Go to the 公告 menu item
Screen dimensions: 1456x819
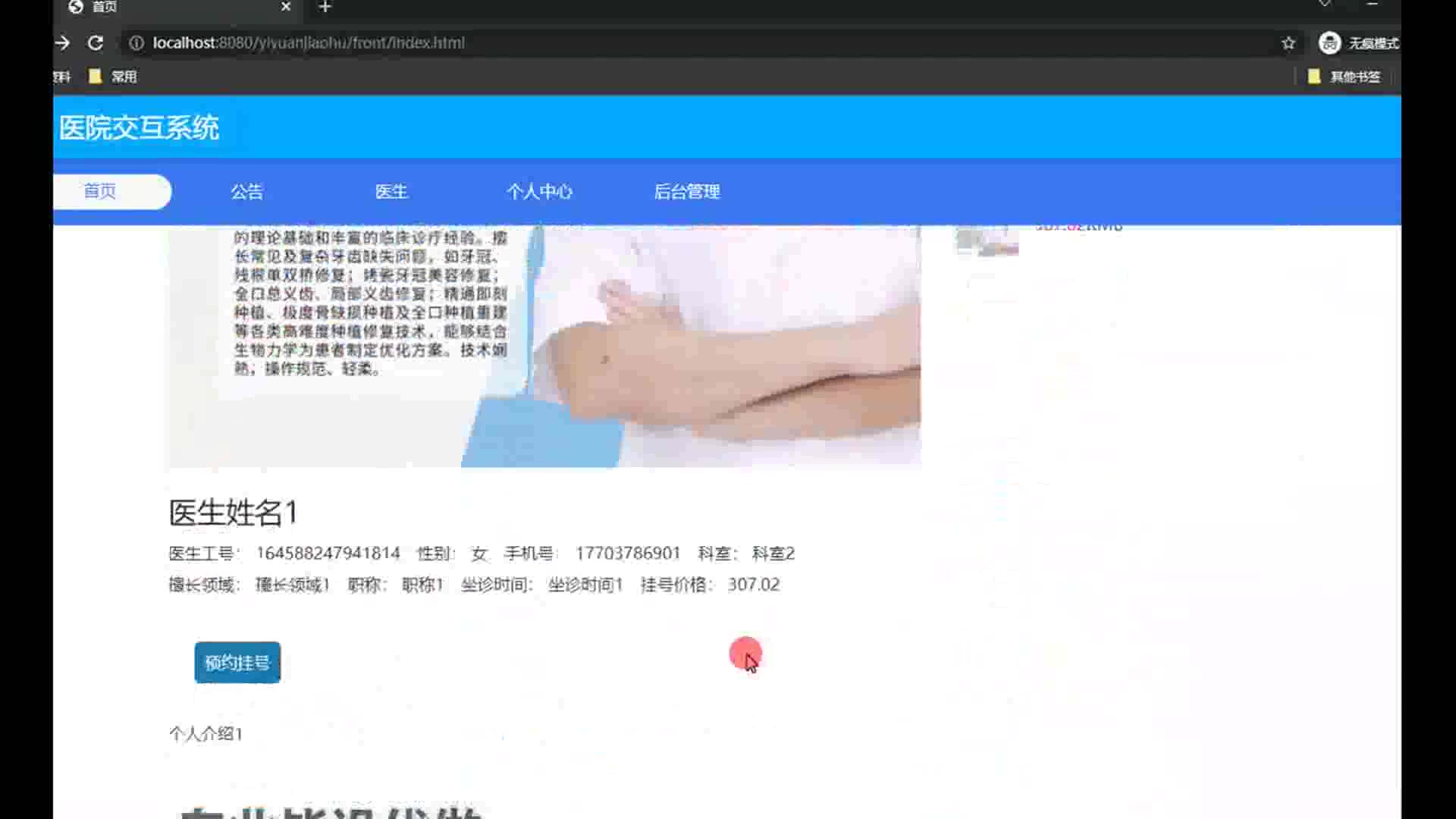tap(246, 192)
